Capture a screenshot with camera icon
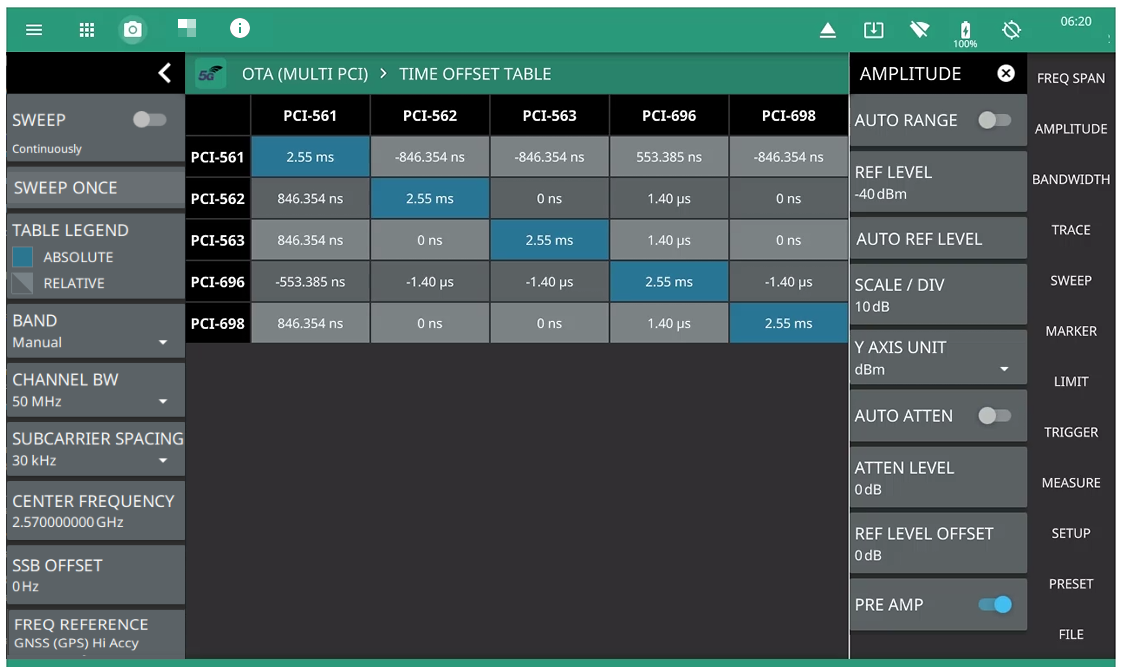The image size is (1124, 667). [x=132, y=30]
